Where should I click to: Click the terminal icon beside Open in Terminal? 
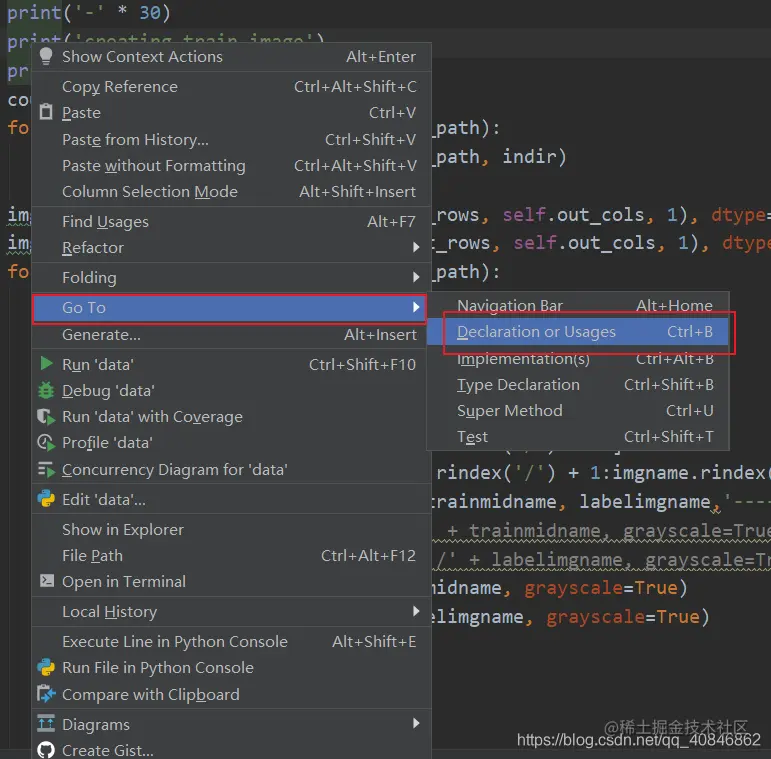point(47,581)
